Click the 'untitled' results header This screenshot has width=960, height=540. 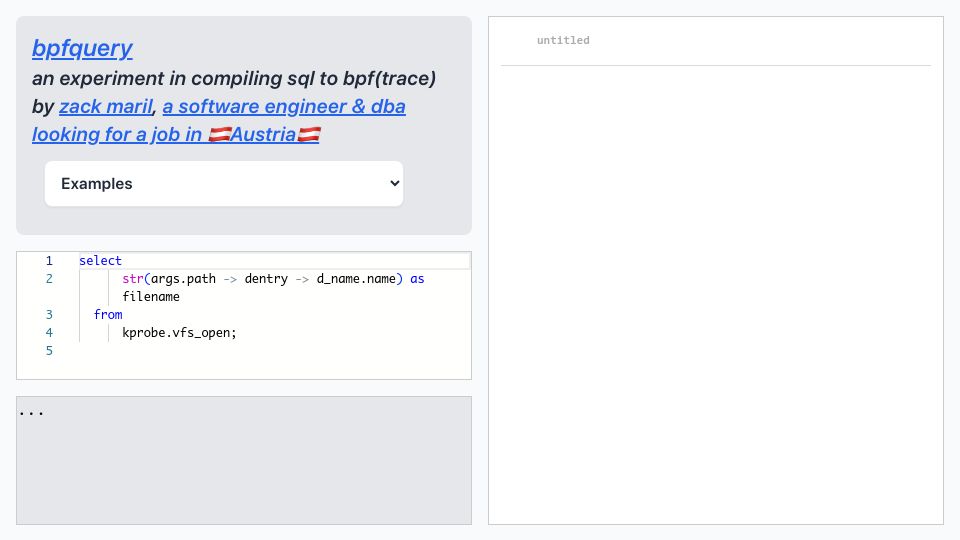point(563,40)
